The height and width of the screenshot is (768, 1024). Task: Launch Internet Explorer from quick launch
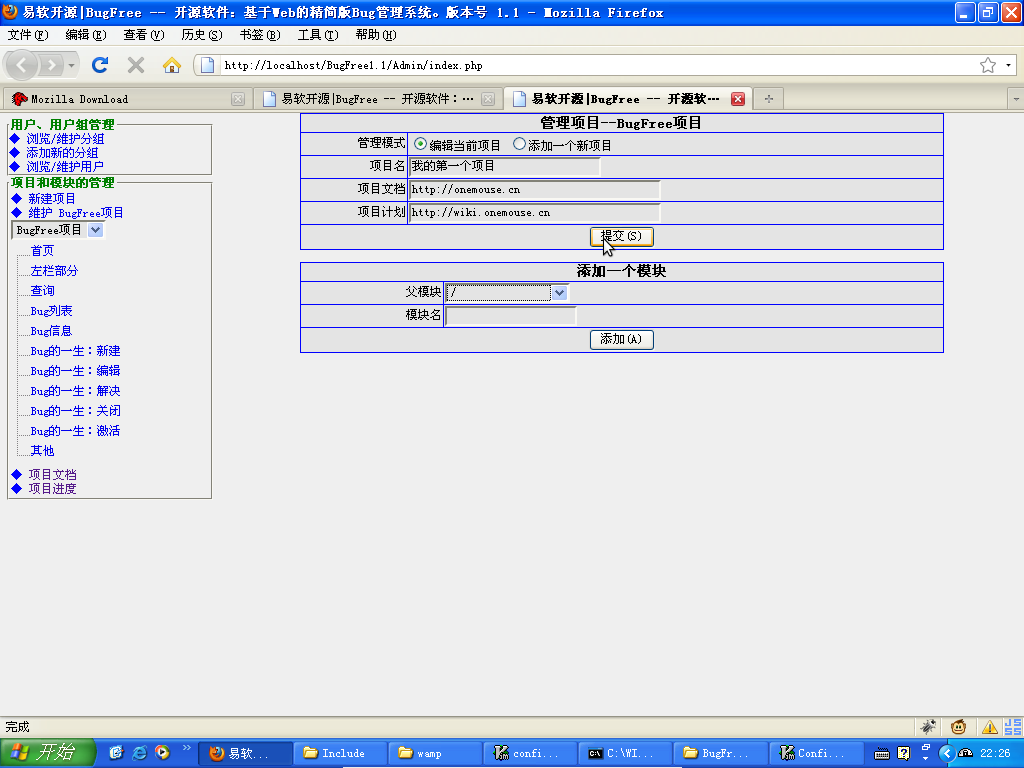[139, 752]
